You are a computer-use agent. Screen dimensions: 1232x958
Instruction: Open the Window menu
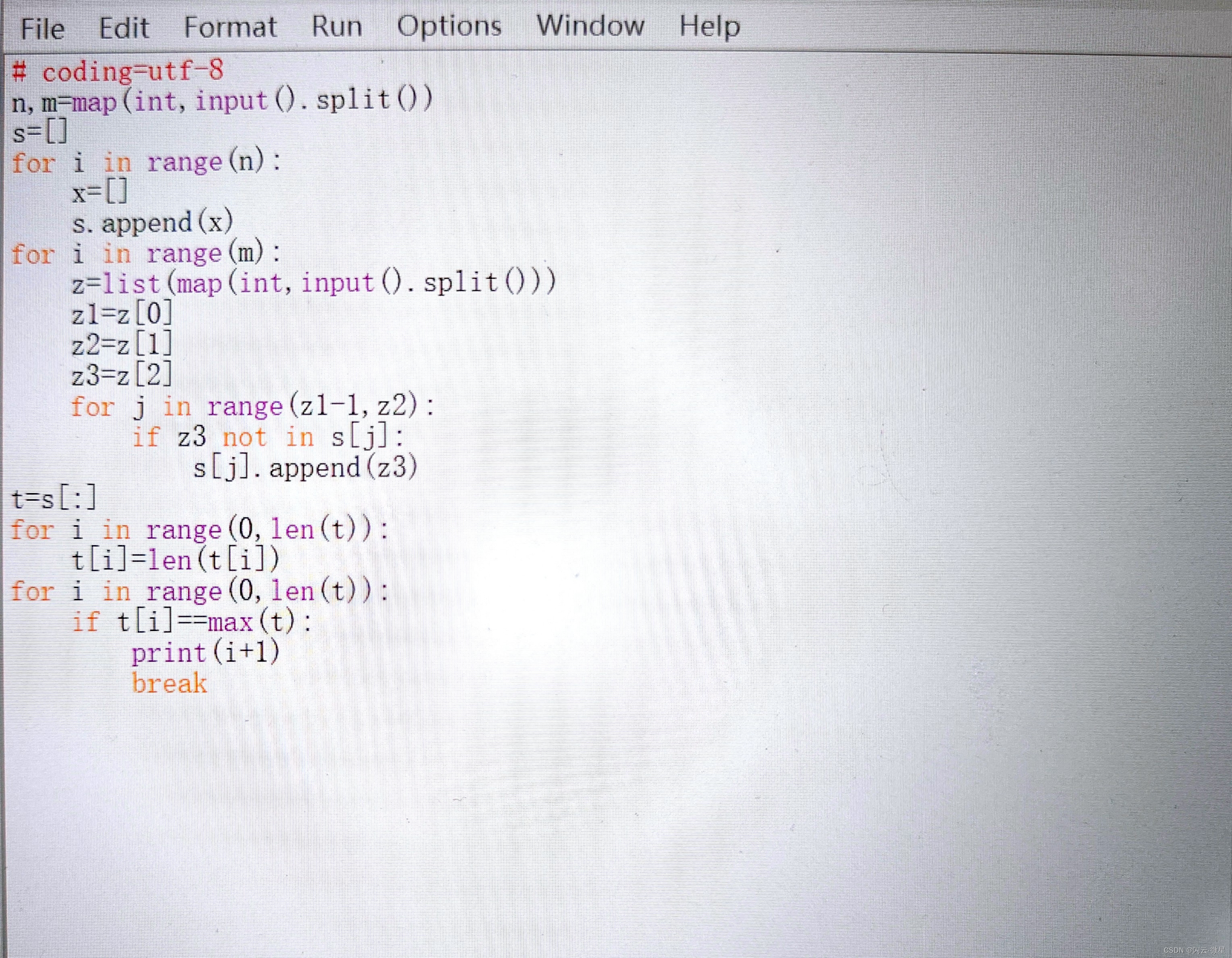tap(590, 25)
